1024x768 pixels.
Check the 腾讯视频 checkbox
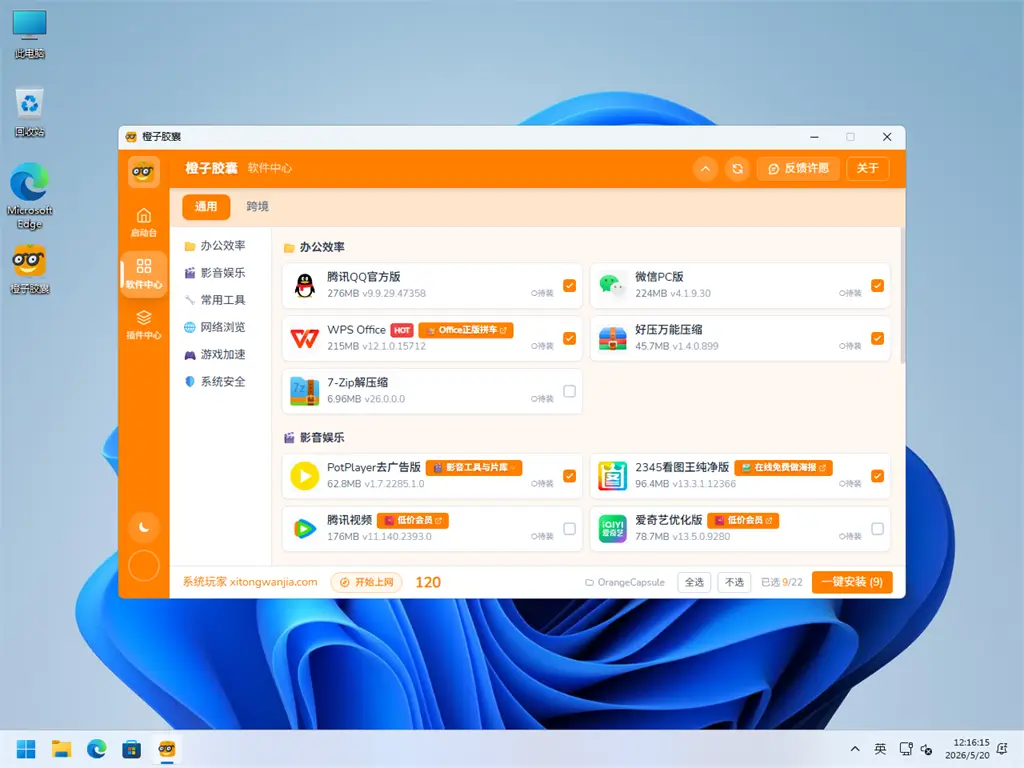569,529
